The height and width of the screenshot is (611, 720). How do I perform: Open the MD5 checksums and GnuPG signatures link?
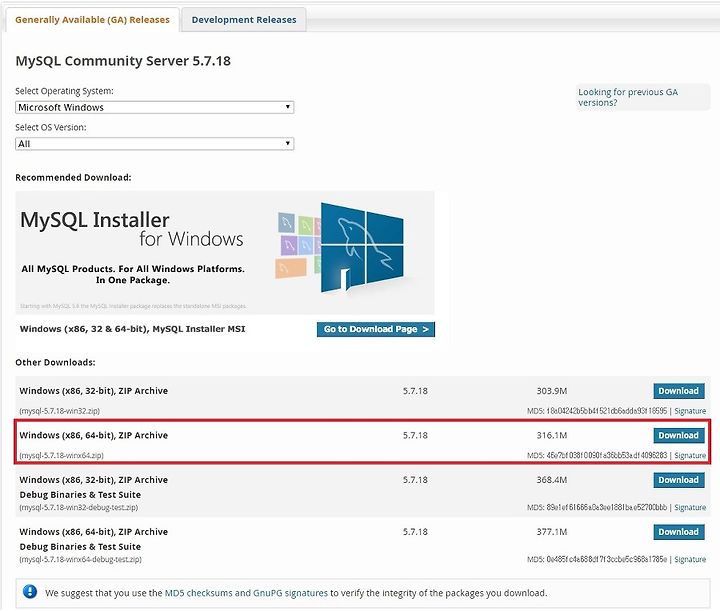pyautogui.click(x=246, y=593)
